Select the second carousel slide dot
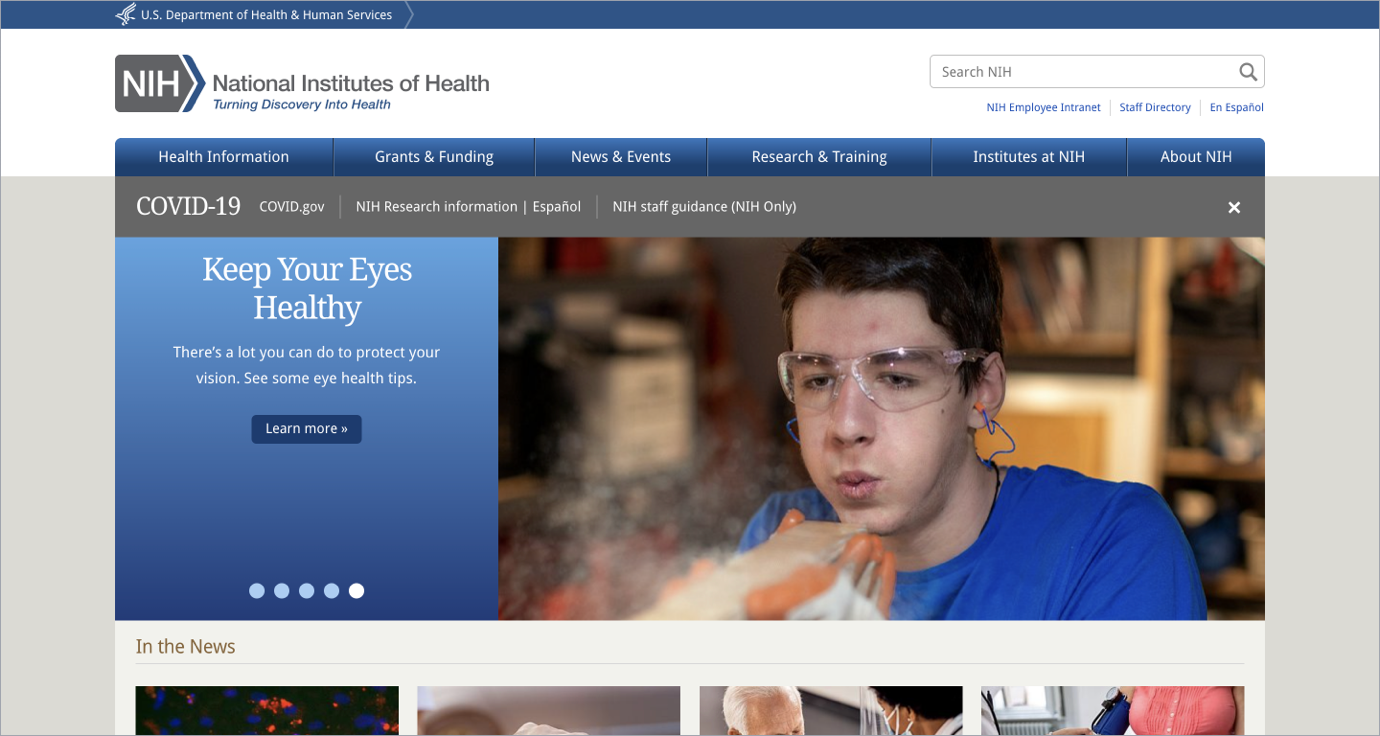Viewport: 1380px width, 736px height. (x=282, y=591)
